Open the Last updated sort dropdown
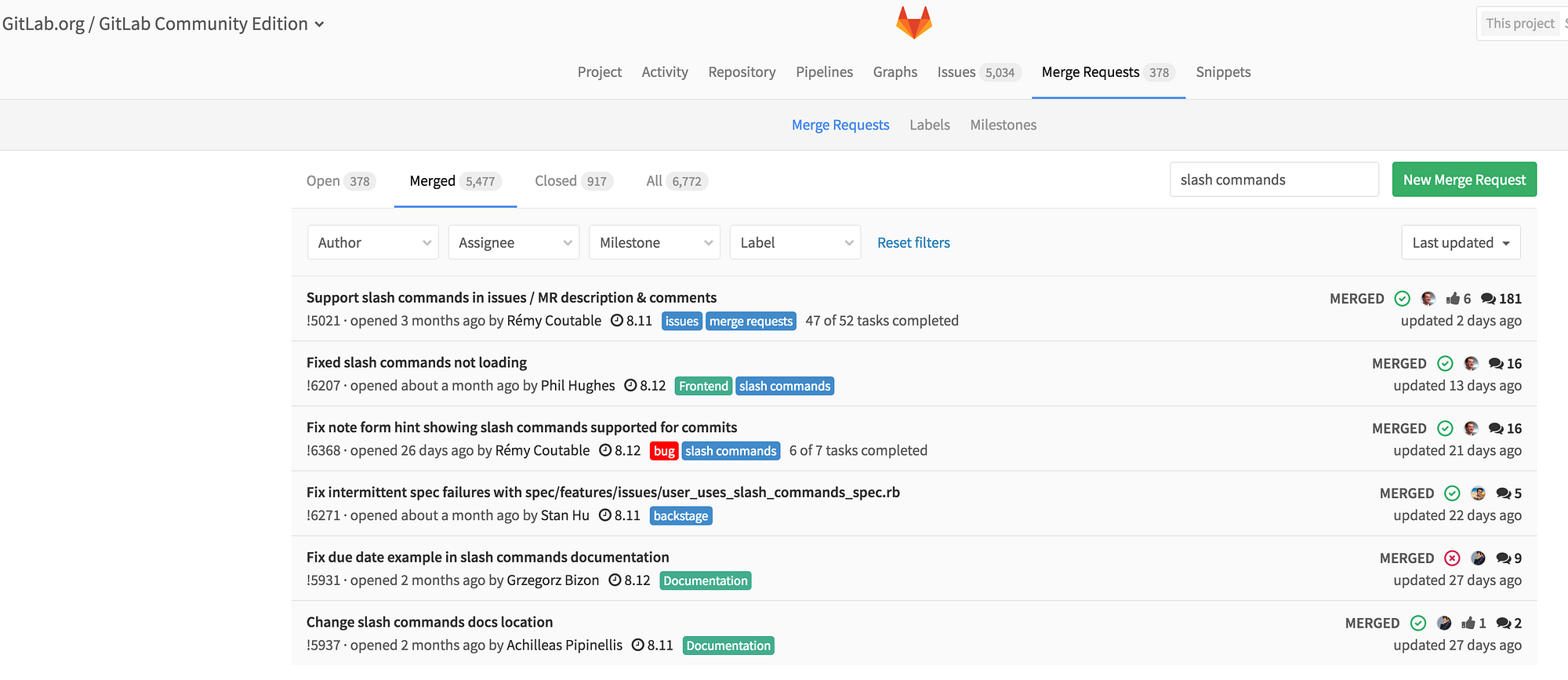Screen dimensions: 1568x680 point(1461,243)
